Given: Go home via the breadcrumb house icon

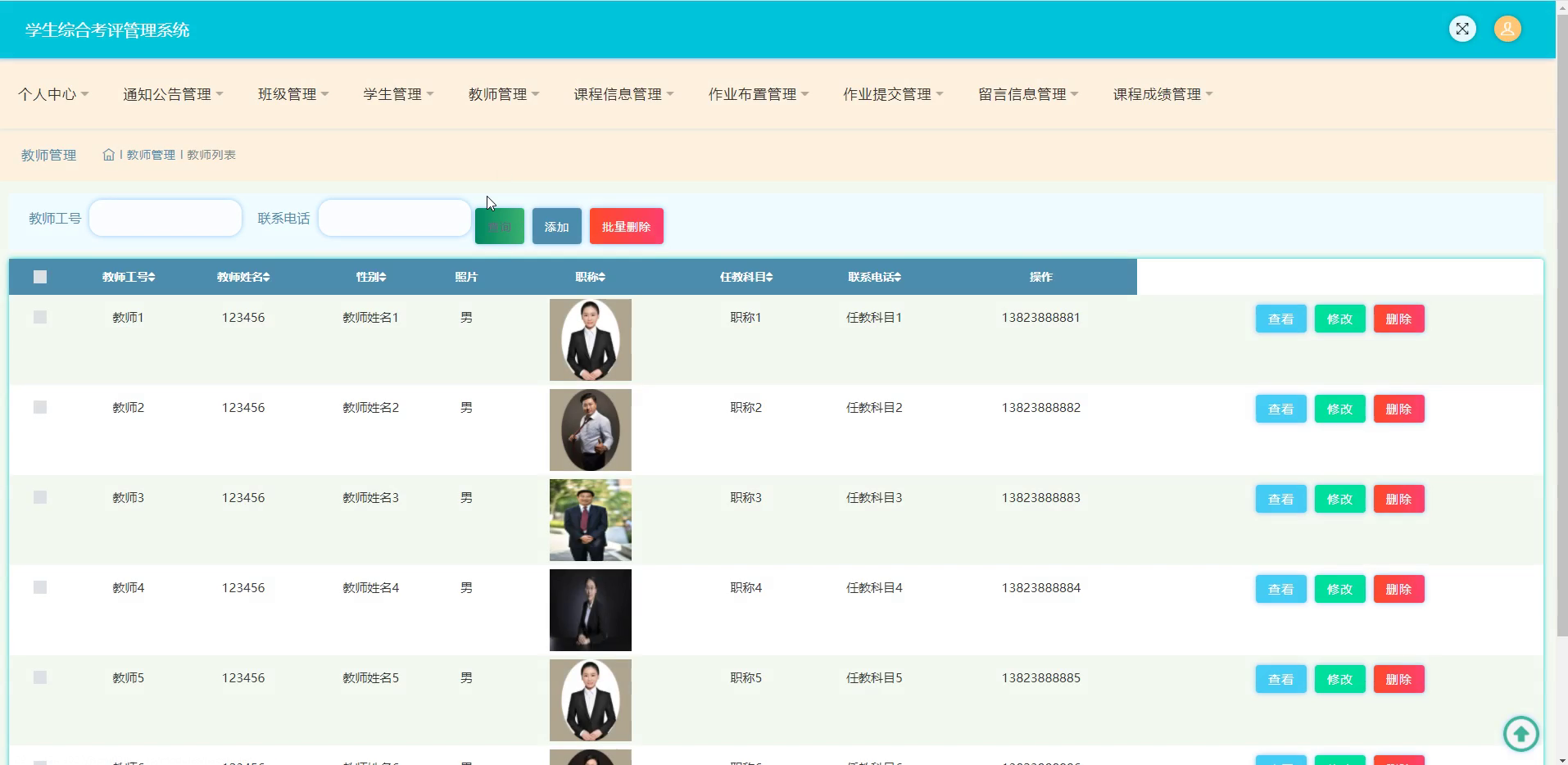Looking at the screenshot, I should (x=108, y=154).
